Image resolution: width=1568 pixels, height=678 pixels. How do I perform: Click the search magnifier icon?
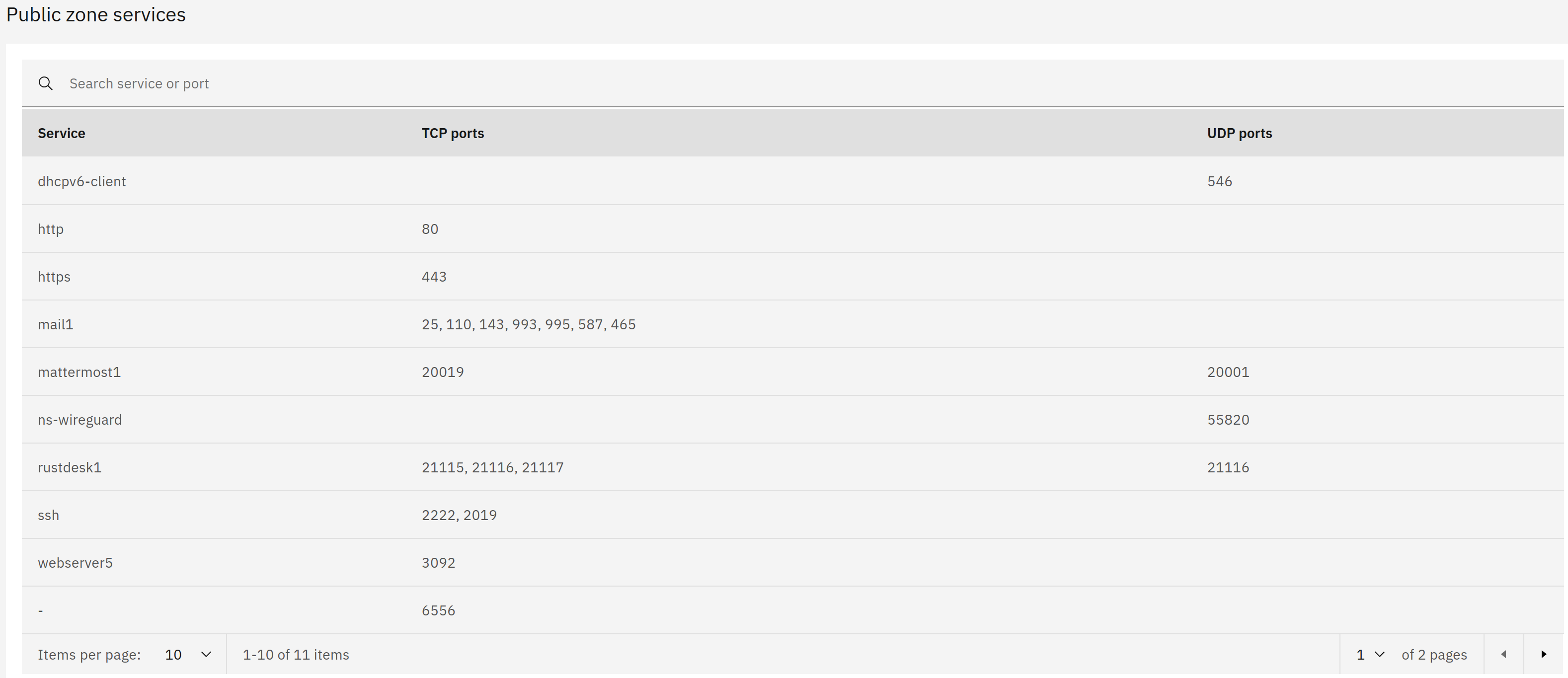[x=46, y=83]
